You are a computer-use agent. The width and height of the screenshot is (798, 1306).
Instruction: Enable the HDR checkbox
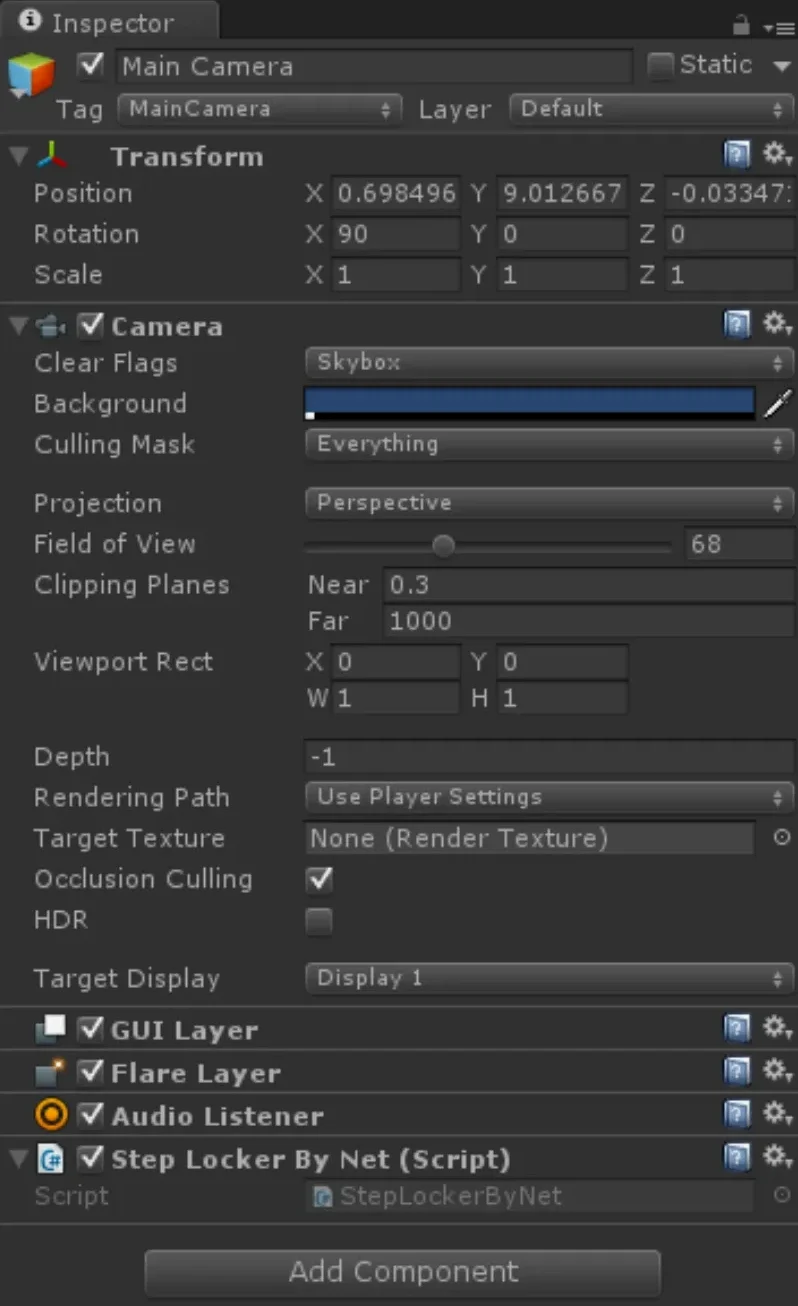[x=319, y=921]
